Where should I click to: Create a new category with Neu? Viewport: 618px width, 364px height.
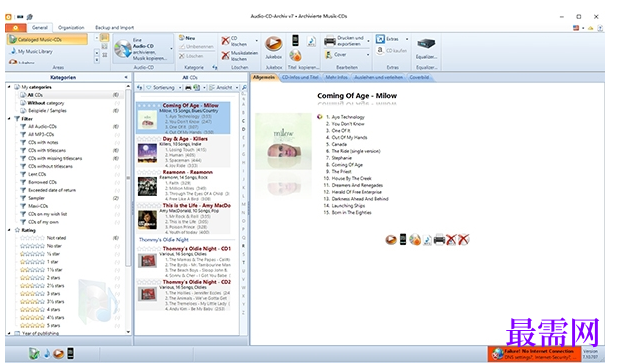[x=187, y=38]
